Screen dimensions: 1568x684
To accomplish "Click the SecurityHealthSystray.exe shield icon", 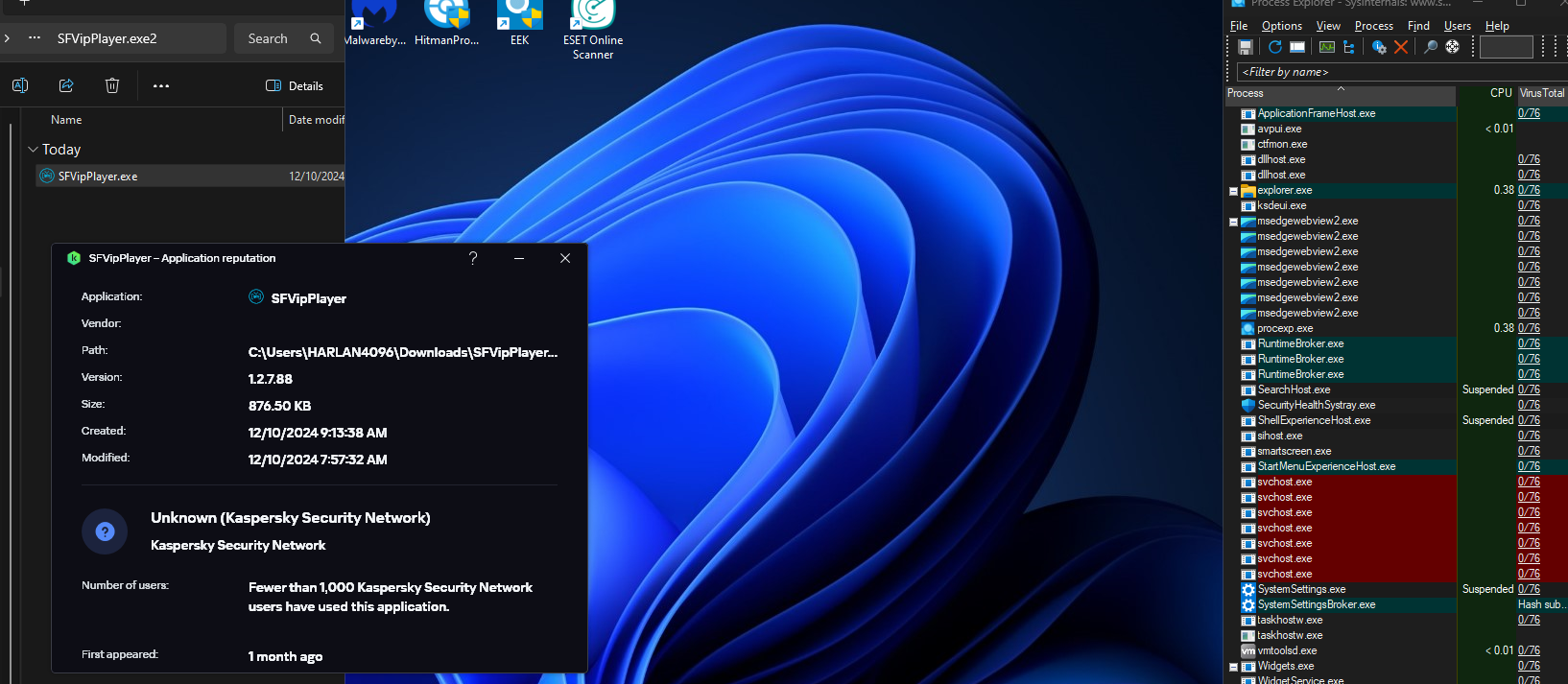I will tap(1247, 405).
